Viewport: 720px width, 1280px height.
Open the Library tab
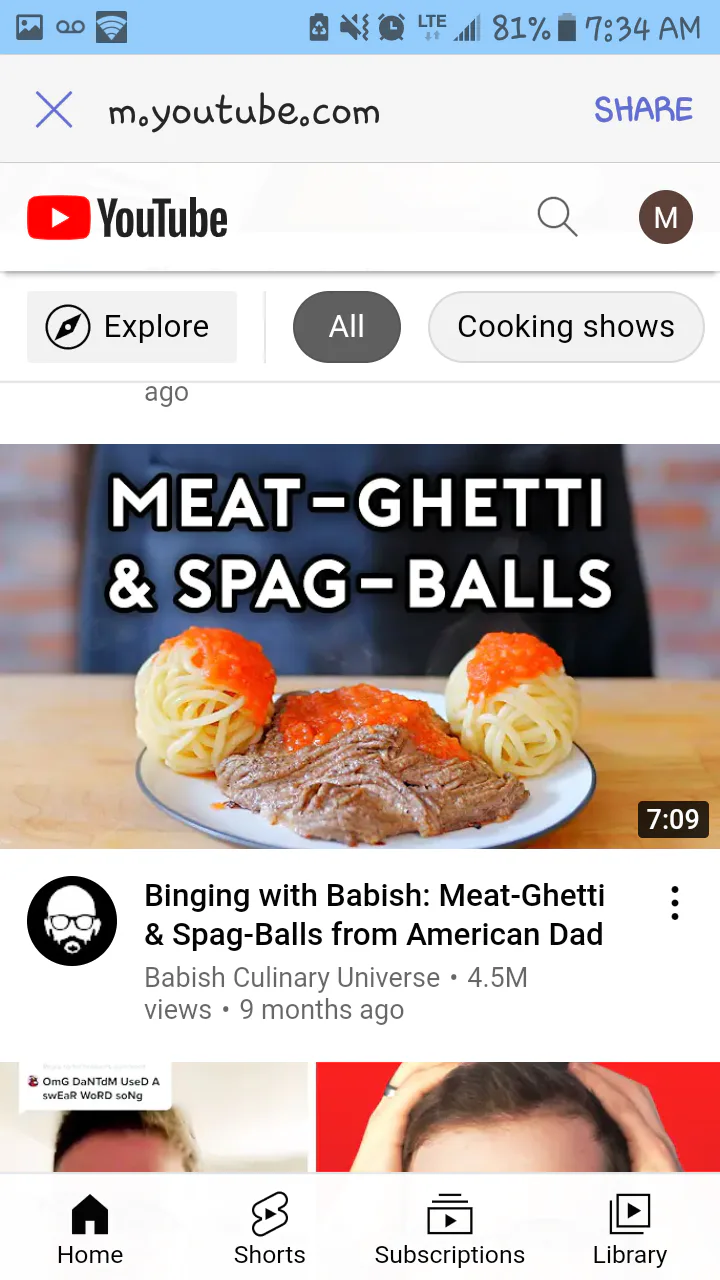tap(630, 1230)
